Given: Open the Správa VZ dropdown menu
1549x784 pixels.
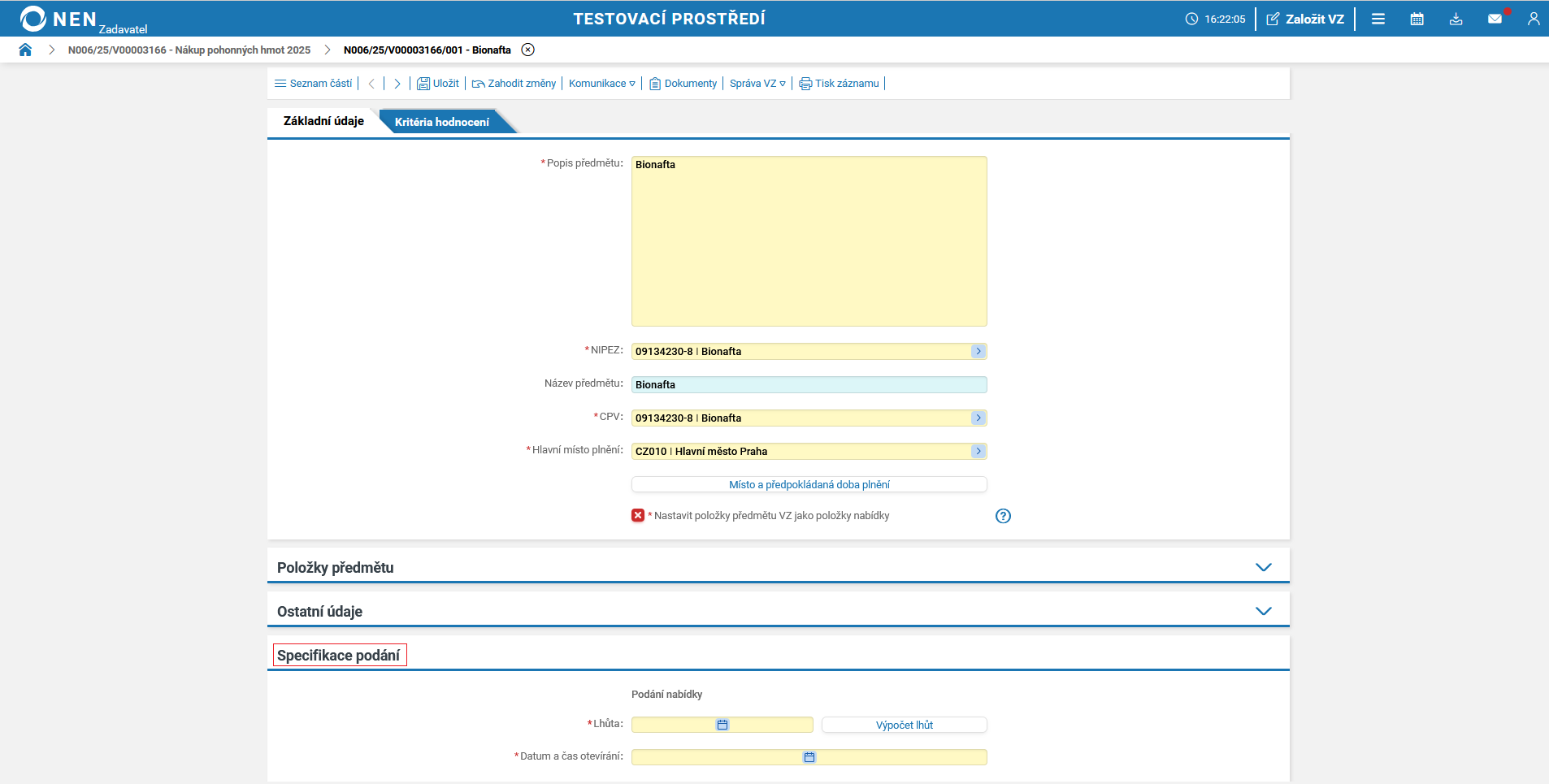Looking at the screenshot, I should [757, 84].
